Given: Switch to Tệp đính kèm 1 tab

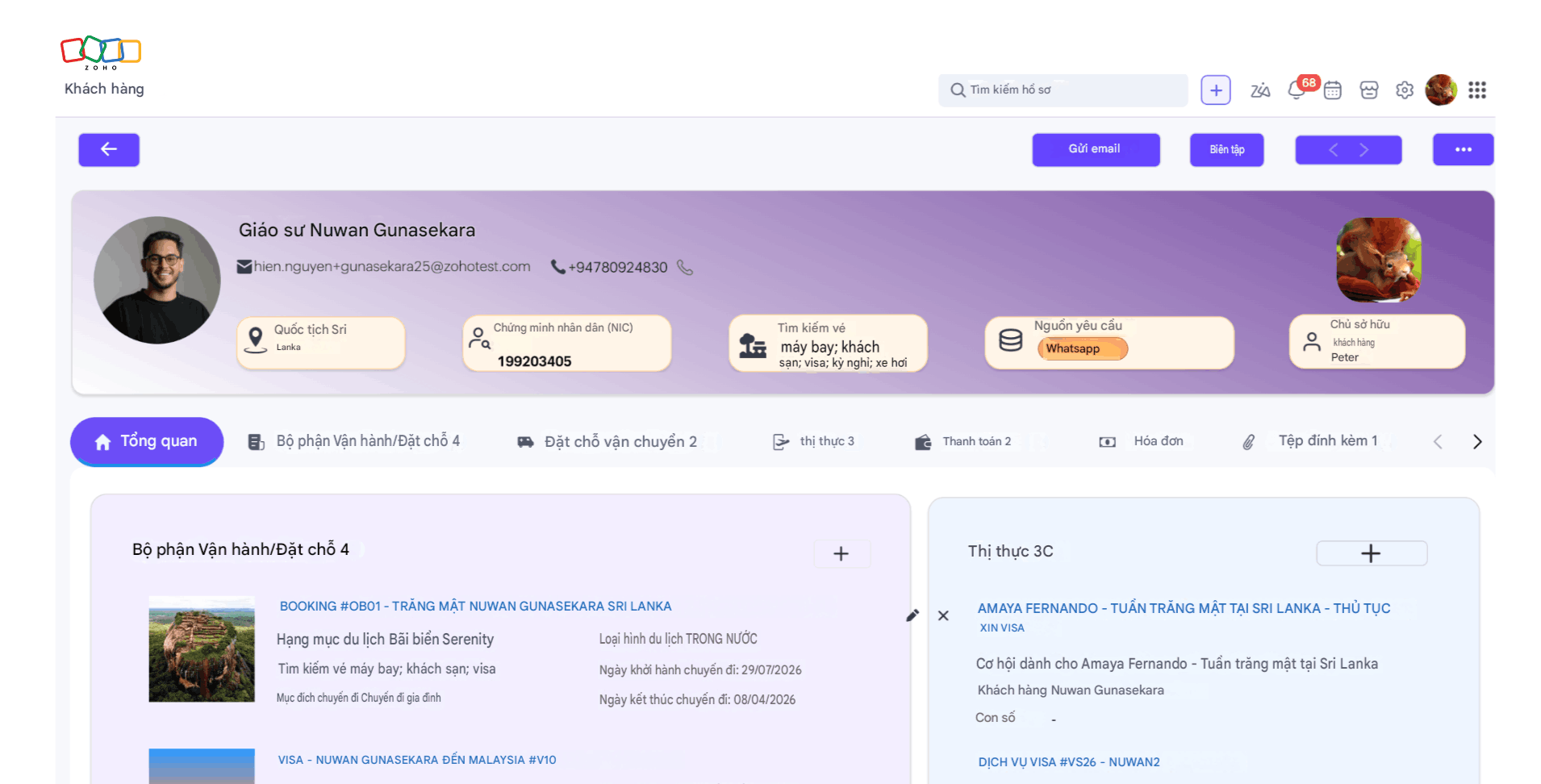Looking at the screenshot, I should point(1309,441).
